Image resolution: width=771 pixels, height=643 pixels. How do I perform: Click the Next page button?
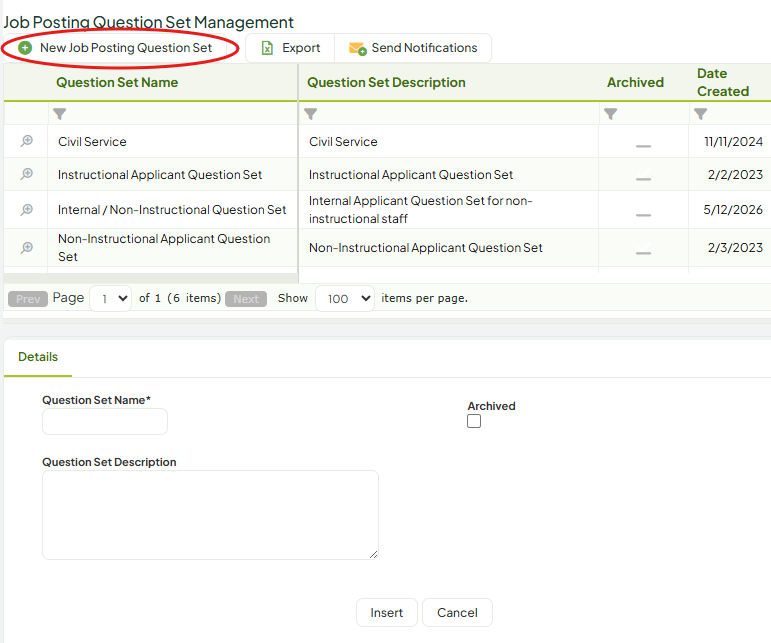pos(246,299)
